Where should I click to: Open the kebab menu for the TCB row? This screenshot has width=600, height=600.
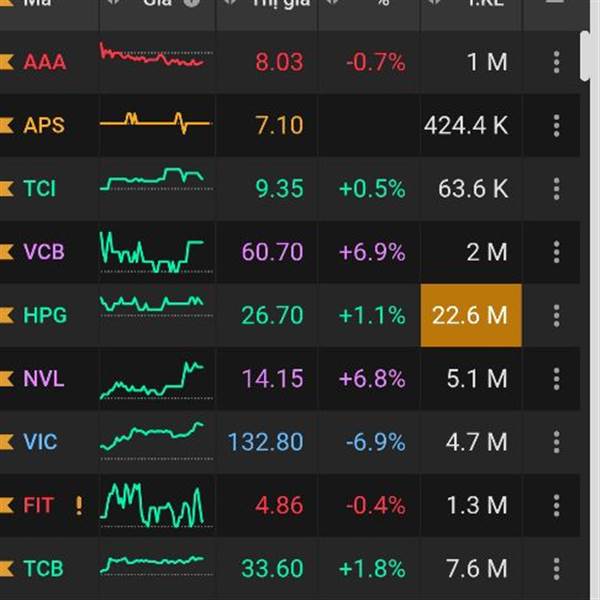pos(556,568)
